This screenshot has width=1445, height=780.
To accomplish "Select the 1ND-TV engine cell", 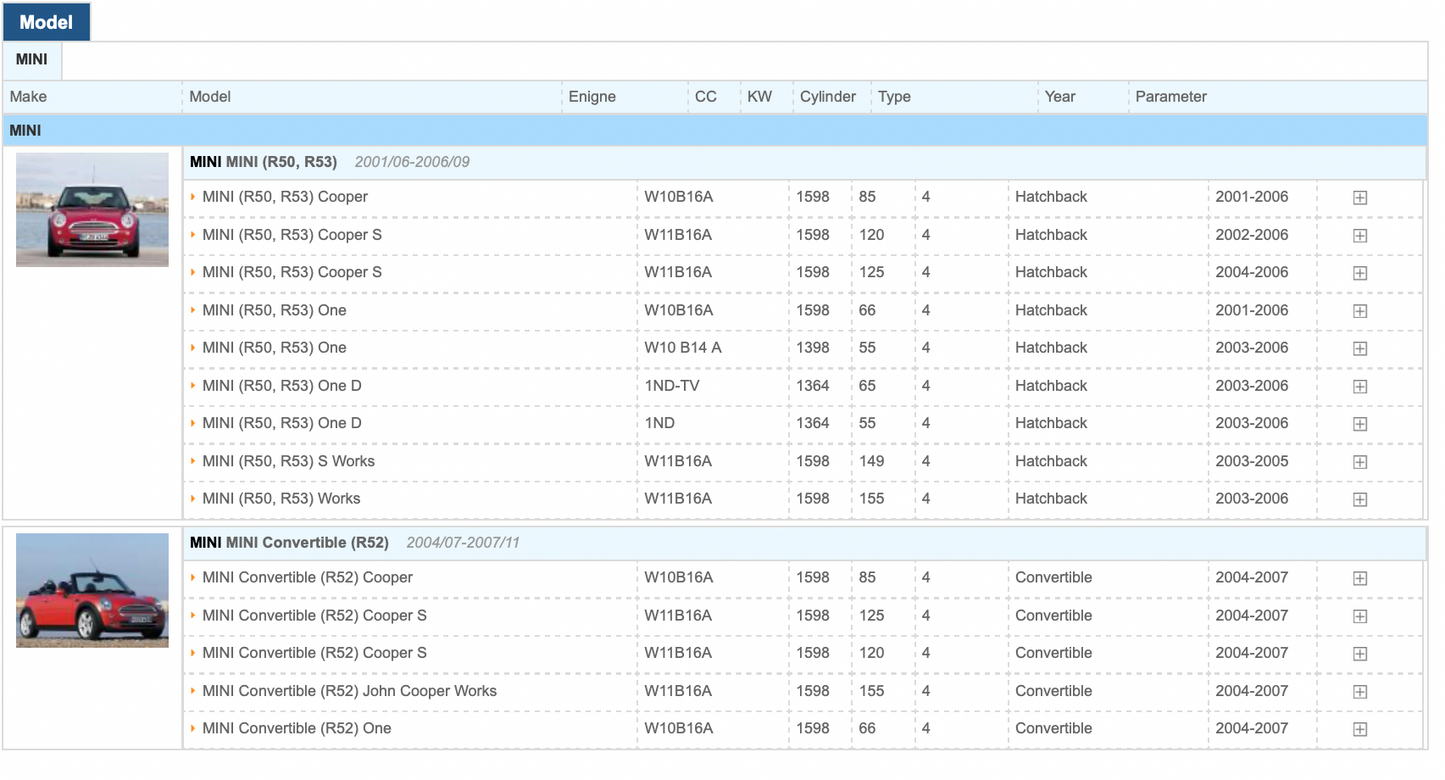I will pyautogui.click(x=672, y=386).
